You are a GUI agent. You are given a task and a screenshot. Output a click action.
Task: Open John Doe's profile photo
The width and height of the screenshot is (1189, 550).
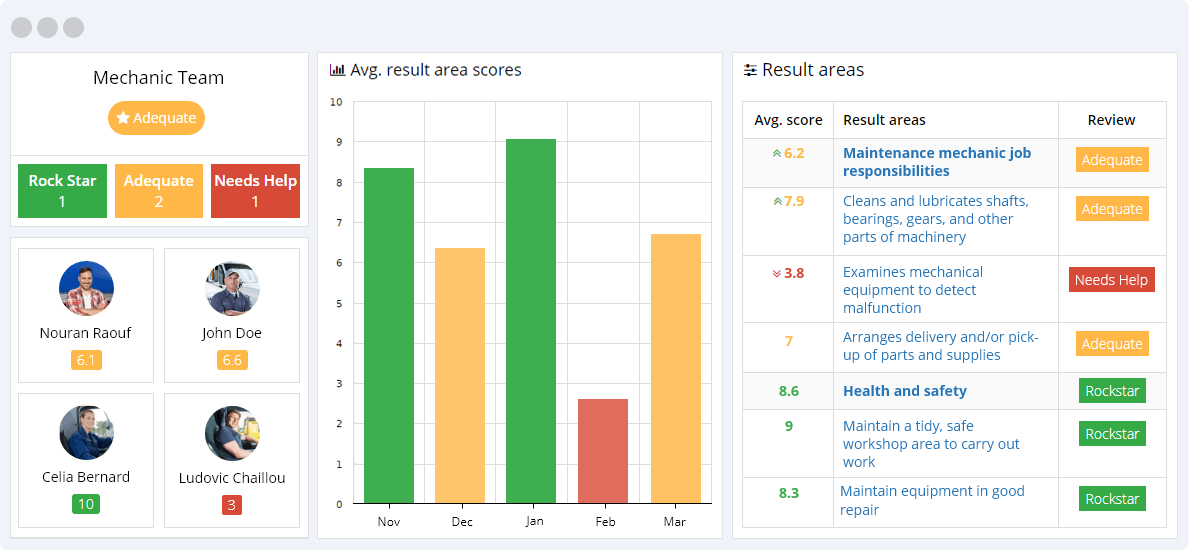(232, 289)
